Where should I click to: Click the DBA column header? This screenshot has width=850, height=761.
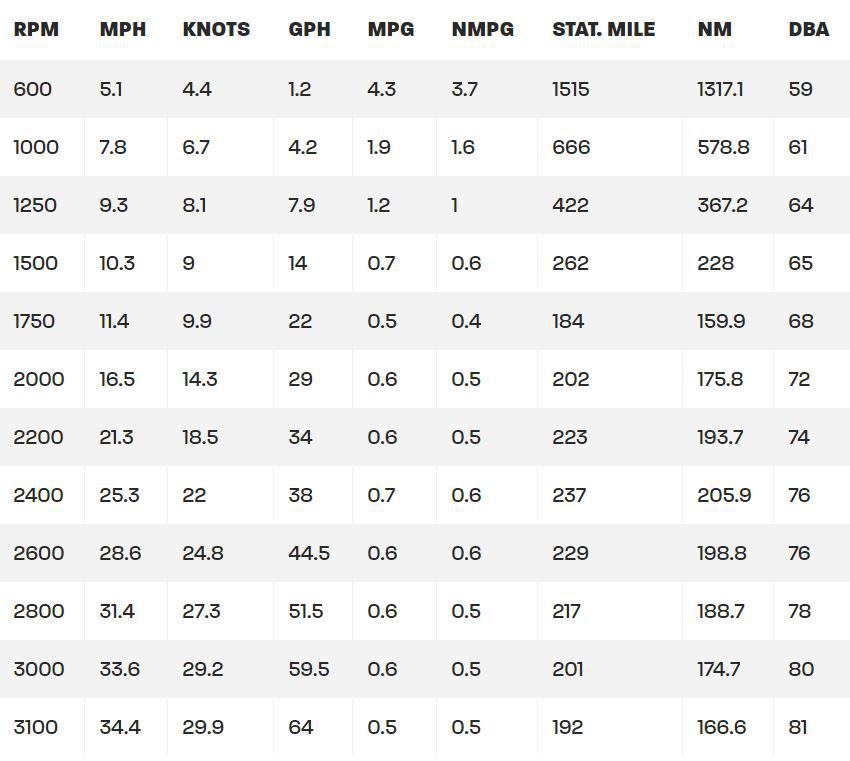click(808, 30)
